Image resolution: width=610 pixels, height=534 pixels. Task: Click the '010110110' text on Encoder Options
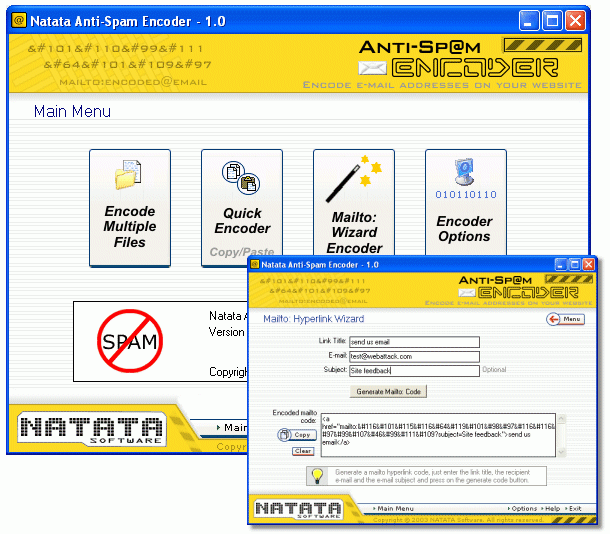click(466, 194)
